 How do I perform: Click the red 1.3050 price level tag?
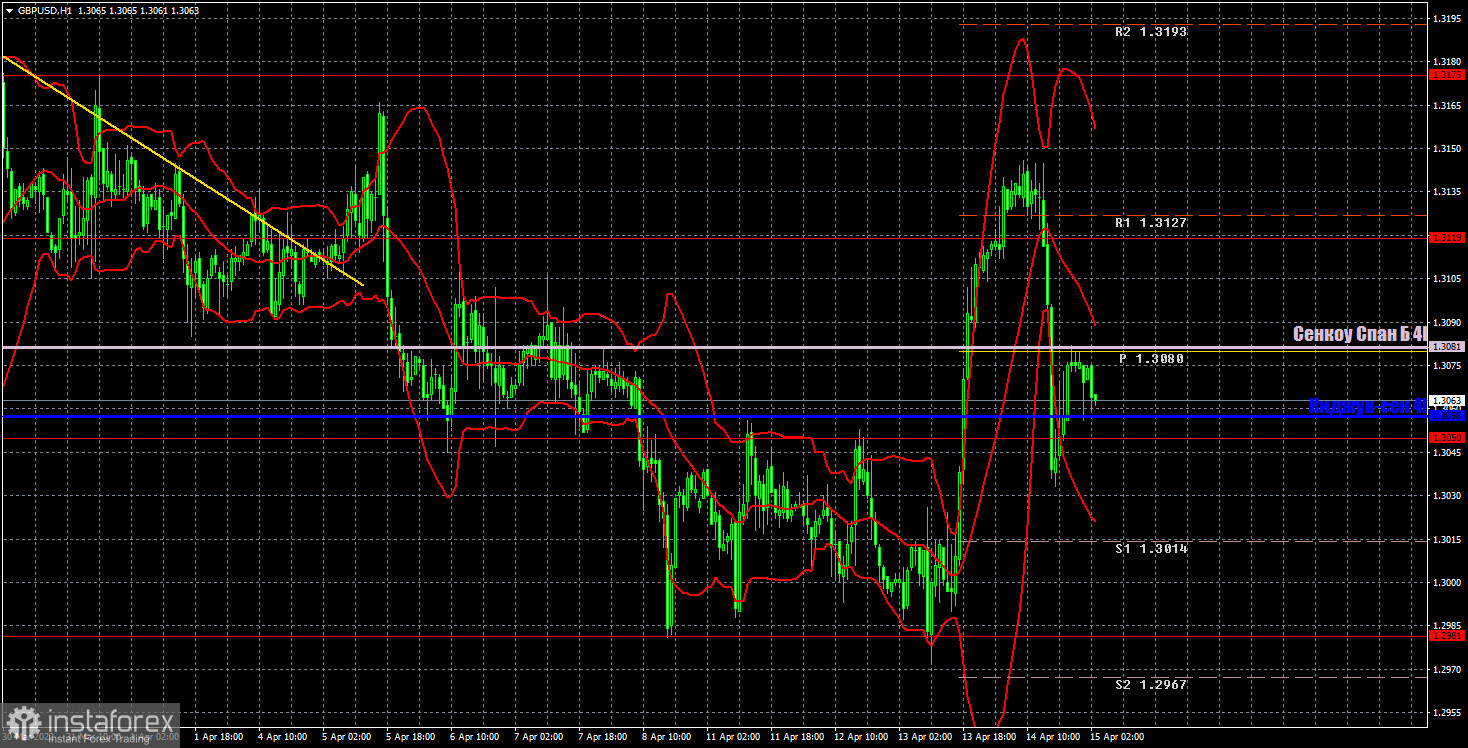point(1447,438)
